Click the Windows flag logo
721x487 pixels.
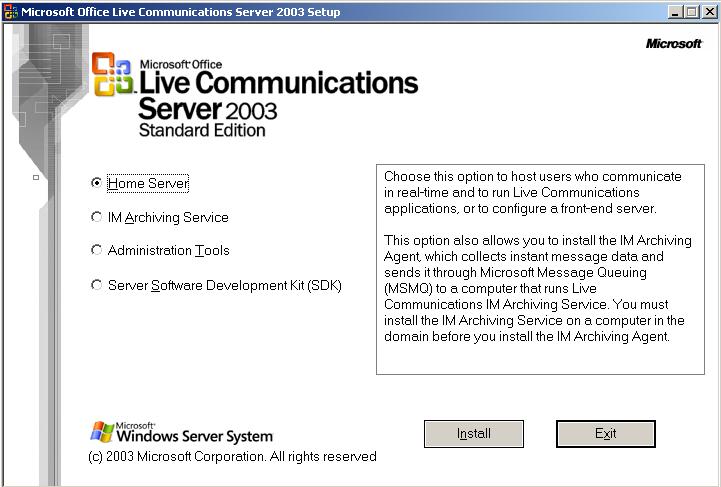point(101,432)
